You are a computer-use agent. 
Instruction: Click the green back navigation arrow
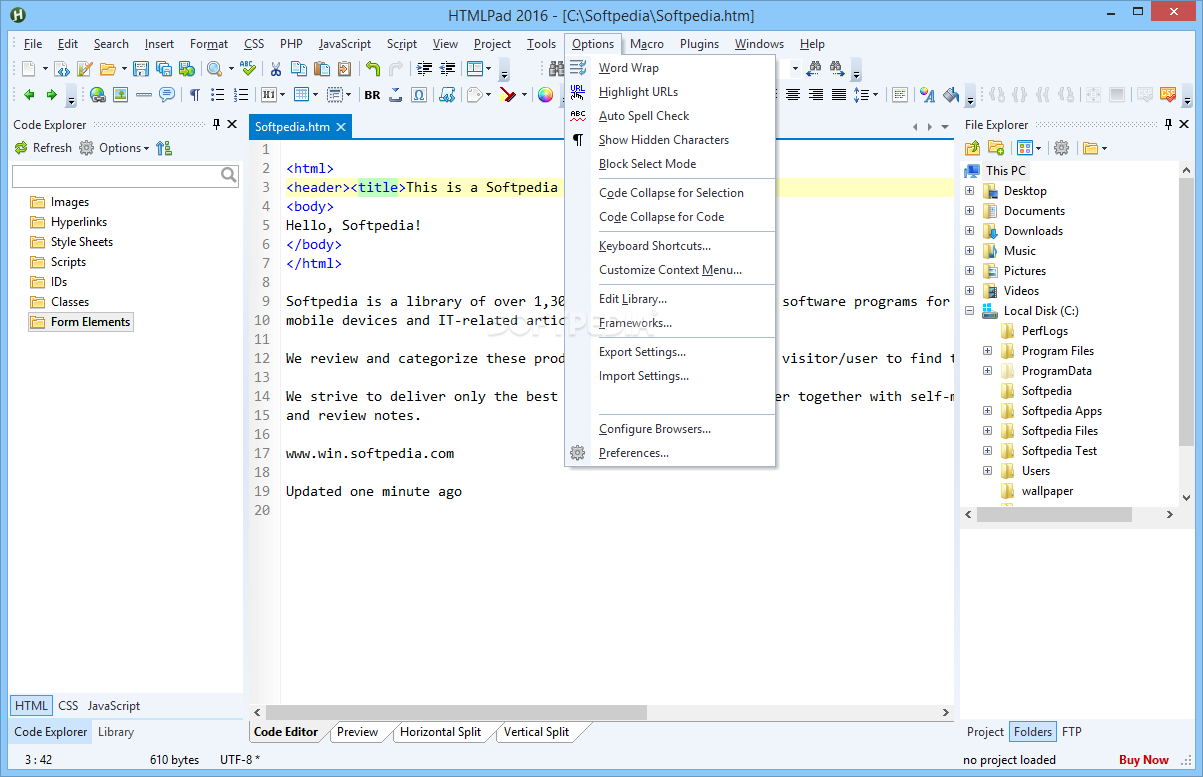coord(29,95)
